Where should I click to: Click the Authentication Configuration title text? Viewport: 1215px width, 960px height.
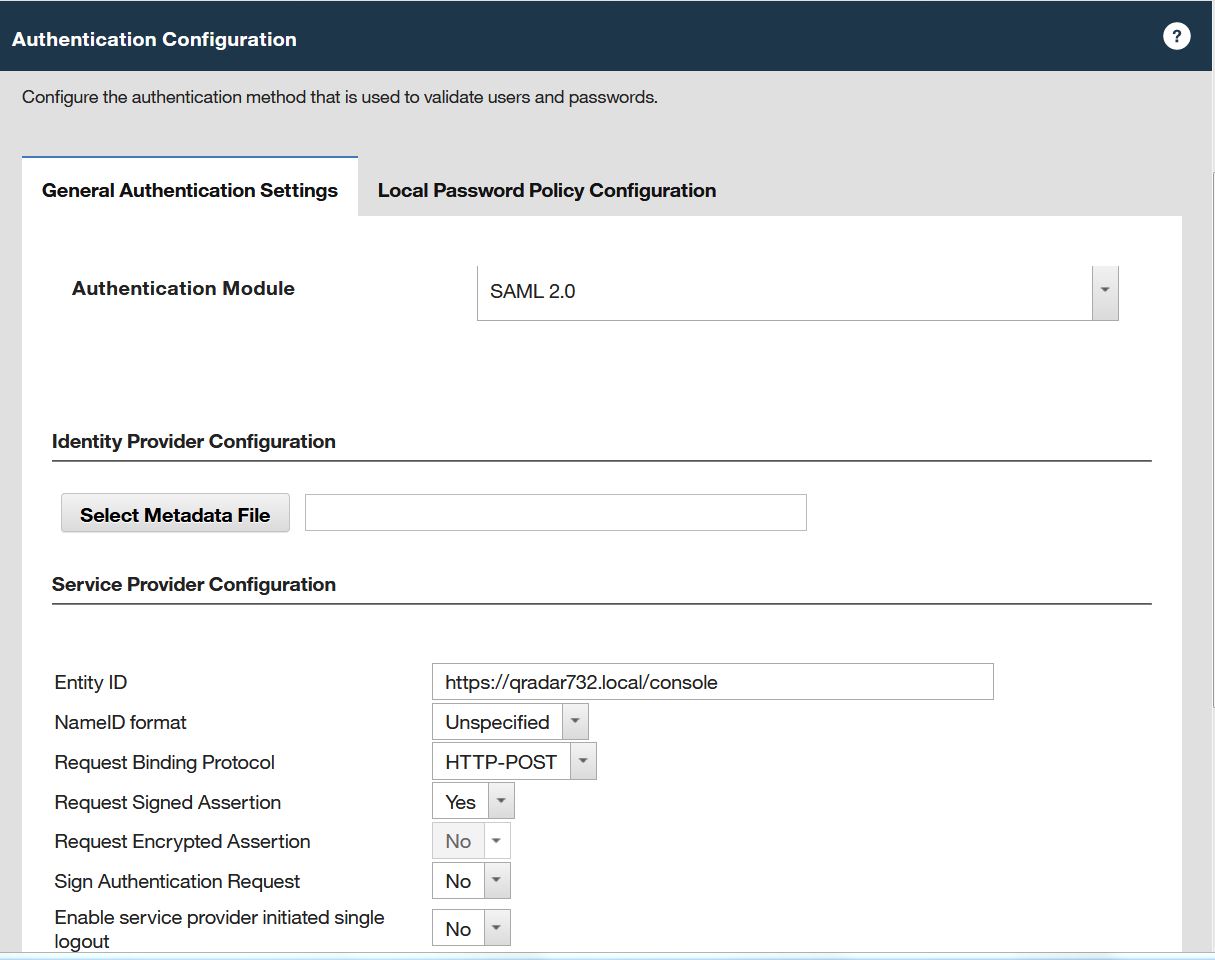[154, 39]
